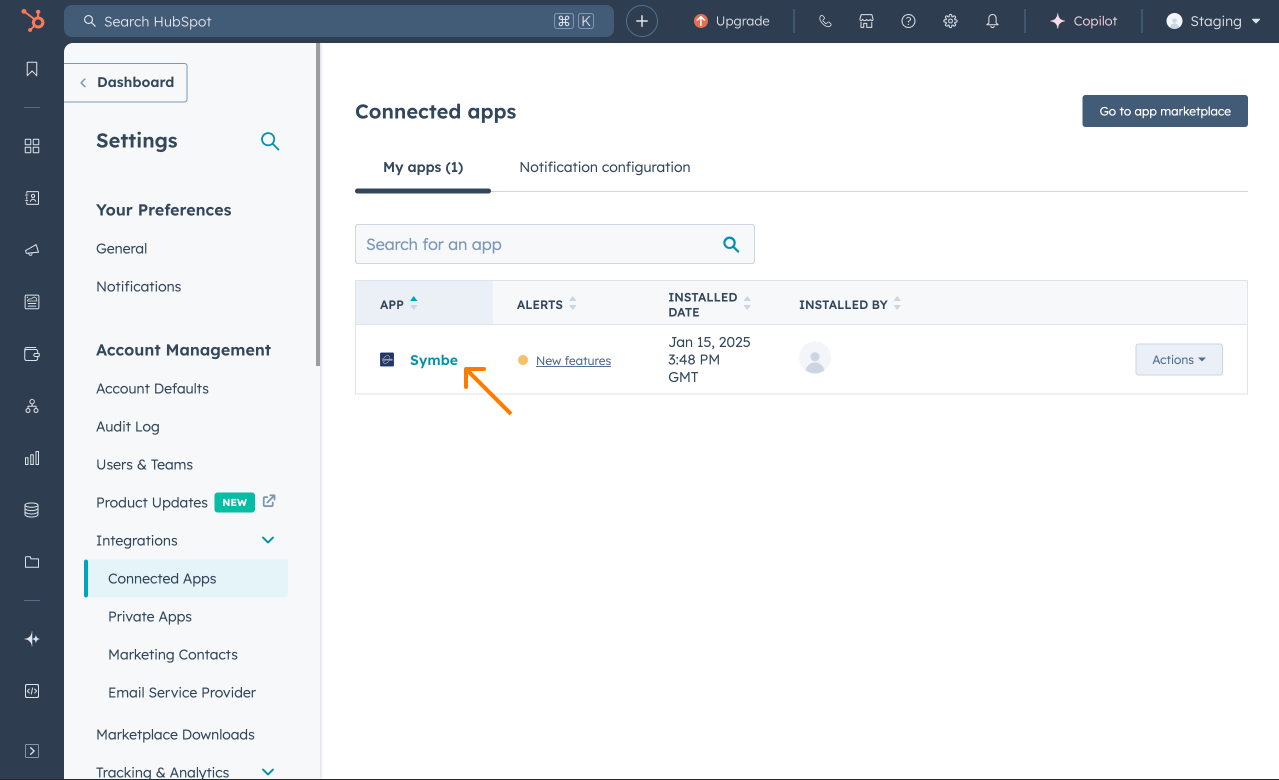1279x780 pixels.
Task: Open the Symbe app link
Action: coord(434,360)
